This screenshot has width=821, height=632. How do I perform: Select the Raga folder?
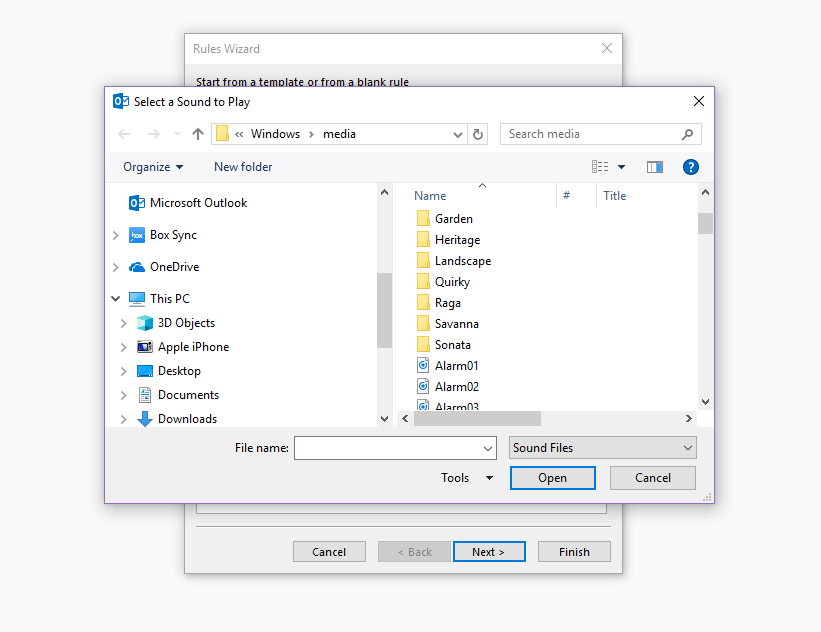coord(439,303)
